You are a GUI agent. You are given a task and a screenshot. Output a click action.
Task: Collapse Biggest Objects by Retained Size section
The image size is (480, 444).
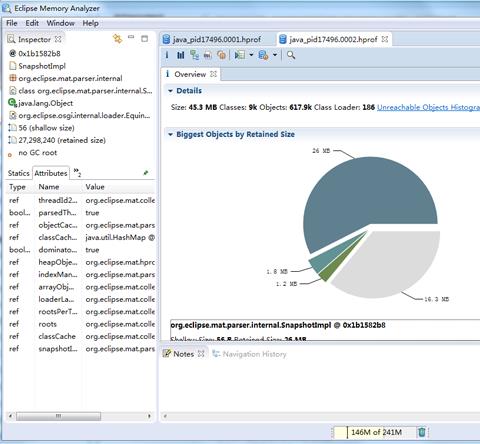coord(170,134)
